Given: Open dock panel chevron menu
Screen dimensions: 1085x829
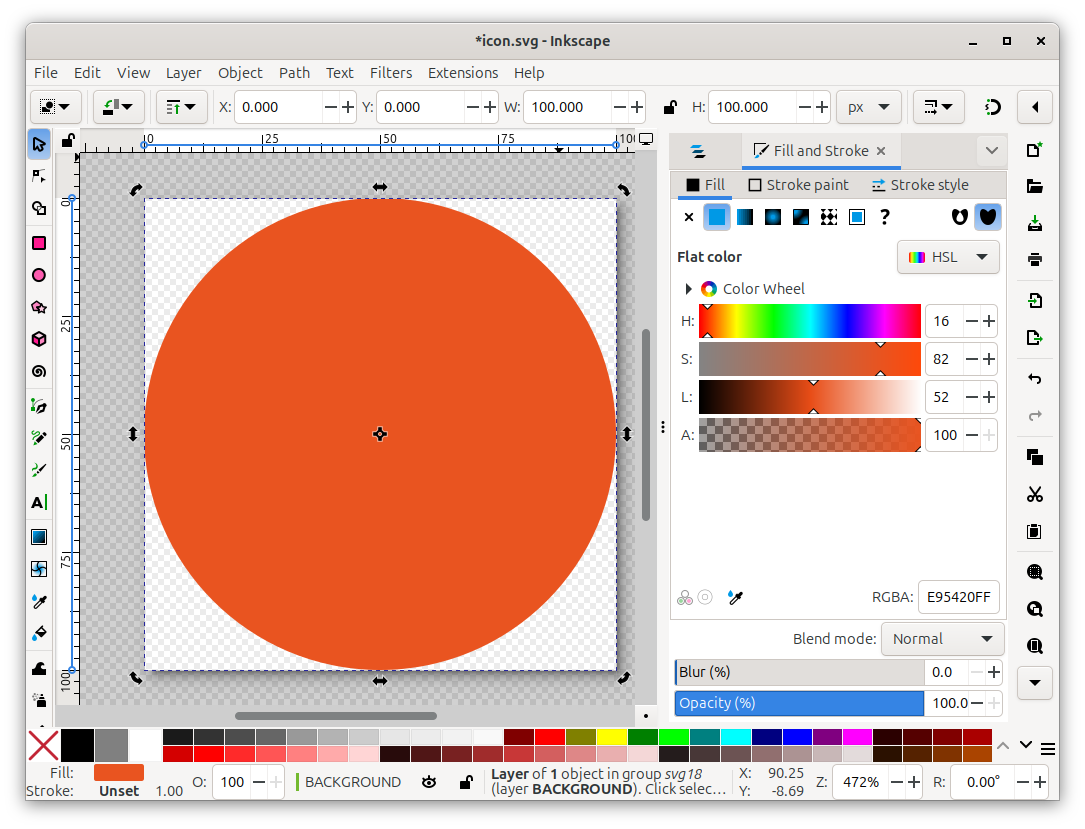Looking at the screenshot, I should 992,151.
